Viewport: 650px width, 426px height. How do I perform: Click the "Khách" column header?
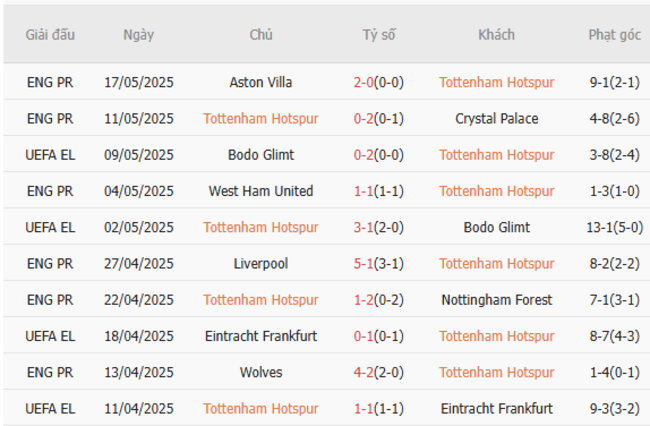coord(496,35)
